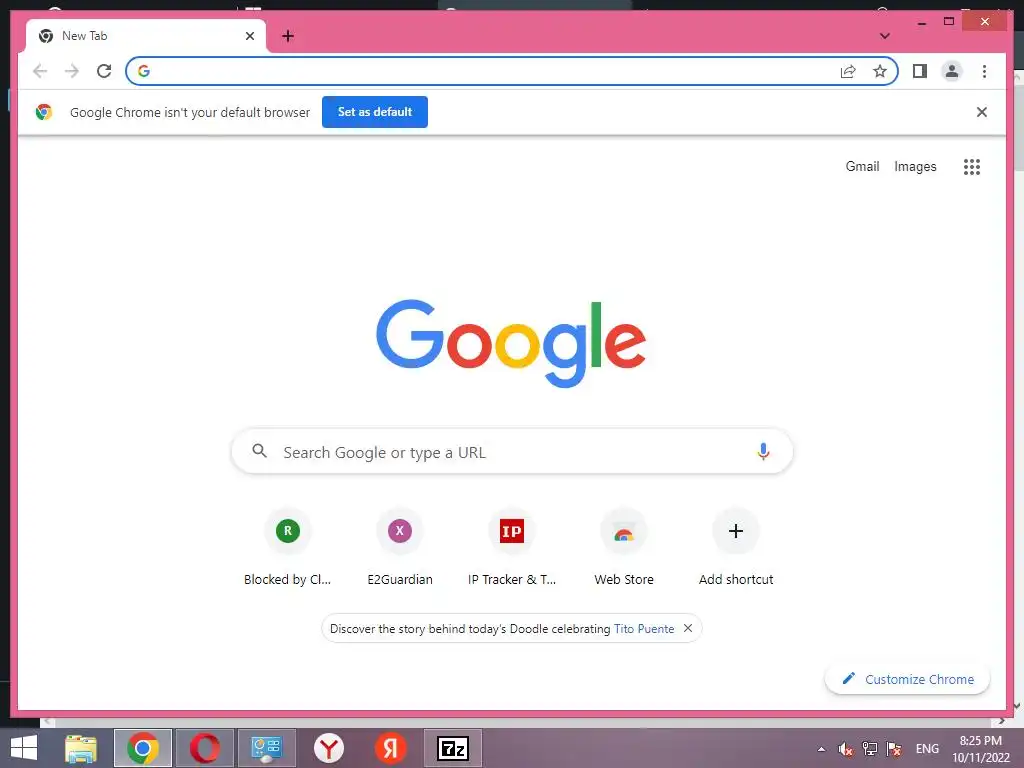Open Action Center flag tray icon

click(894, 749)
